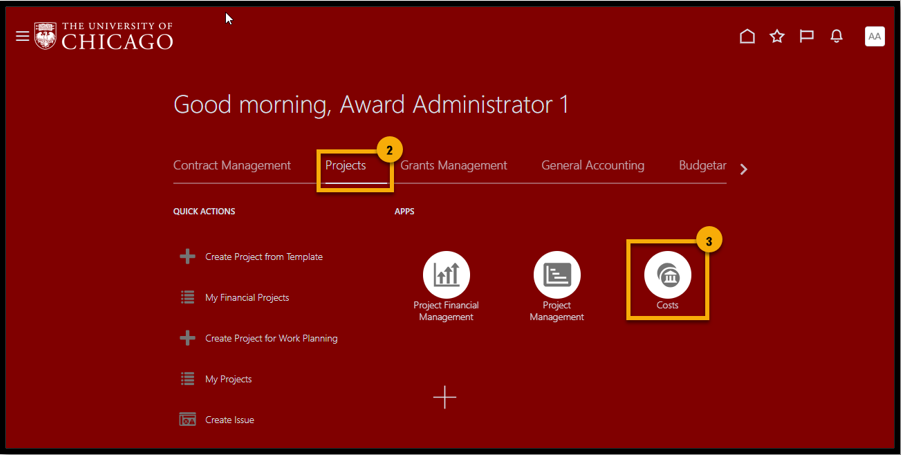Switch to Contract Management tab
The width and height of the screenshot is (901, 455).
tap(232, 165)
